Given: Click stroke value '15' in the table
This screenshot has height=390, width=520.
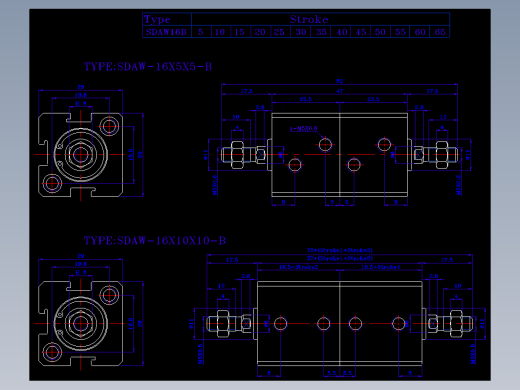Looking at the screenshot, I should tap(240, 32).
